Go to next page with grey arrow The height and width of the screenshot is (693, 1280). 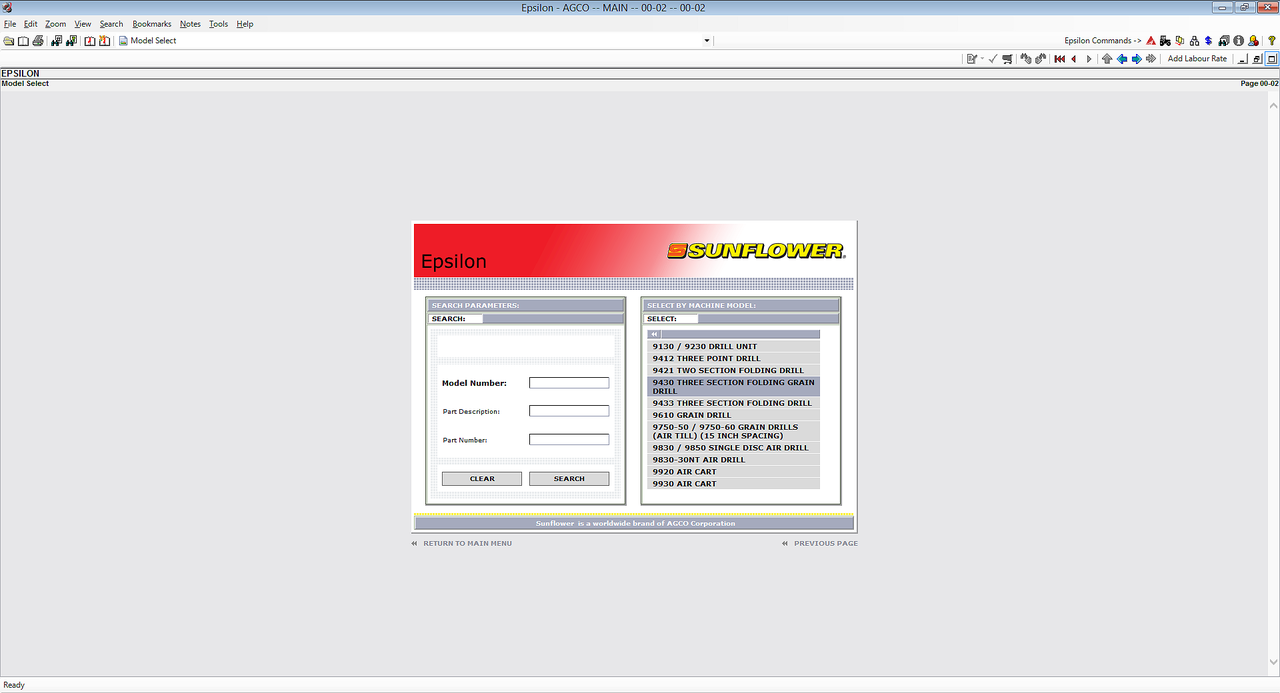[1089, 59]
